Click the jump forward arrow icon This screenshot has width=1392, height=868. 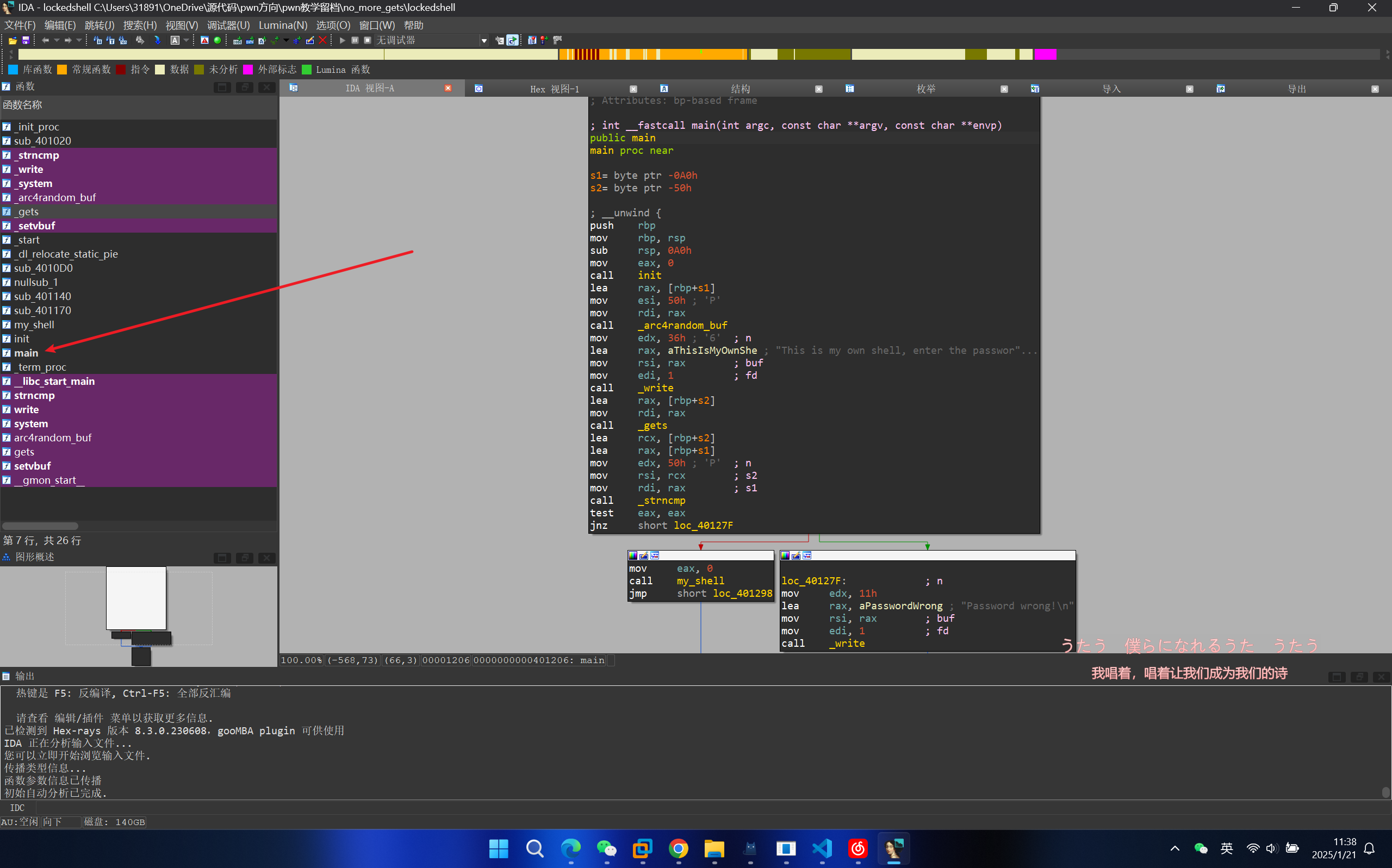68,40
